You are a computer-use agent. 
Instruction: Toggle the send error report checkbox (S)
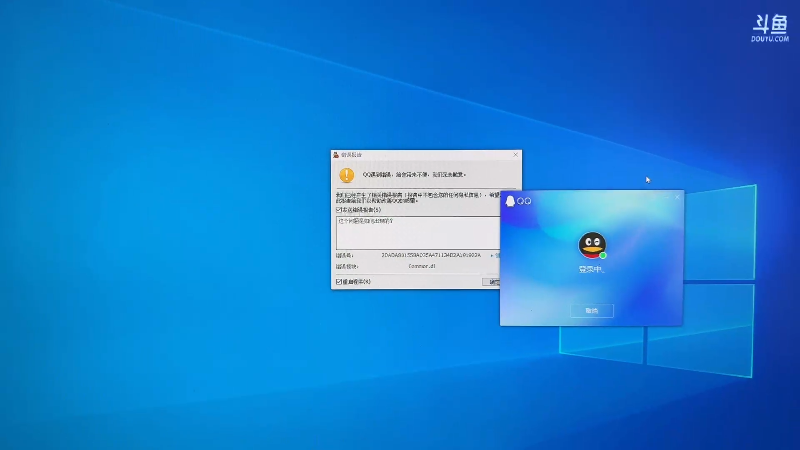tap(339, 210)
